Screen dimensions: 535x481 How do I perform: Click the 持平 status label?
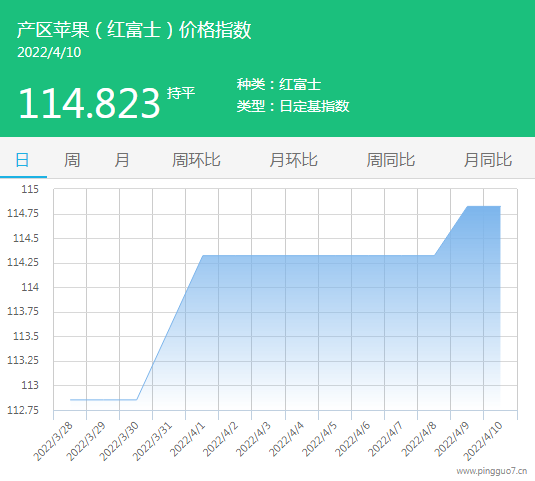pos(181,93)
